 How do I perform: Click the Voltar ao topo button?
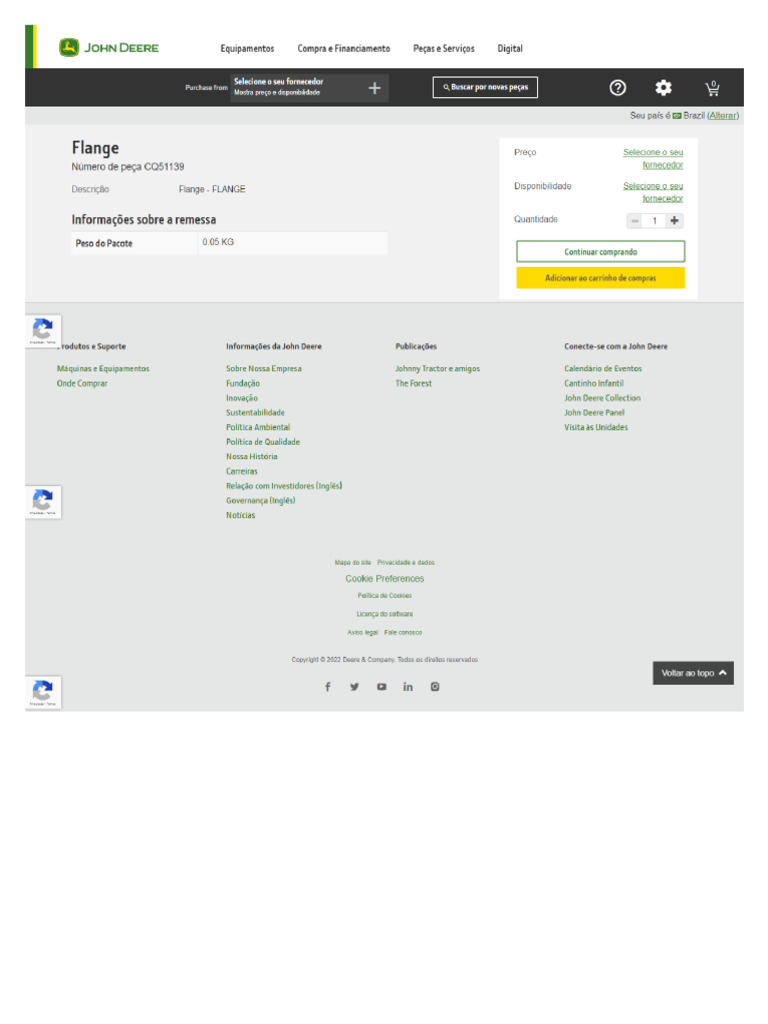[693, 673]
